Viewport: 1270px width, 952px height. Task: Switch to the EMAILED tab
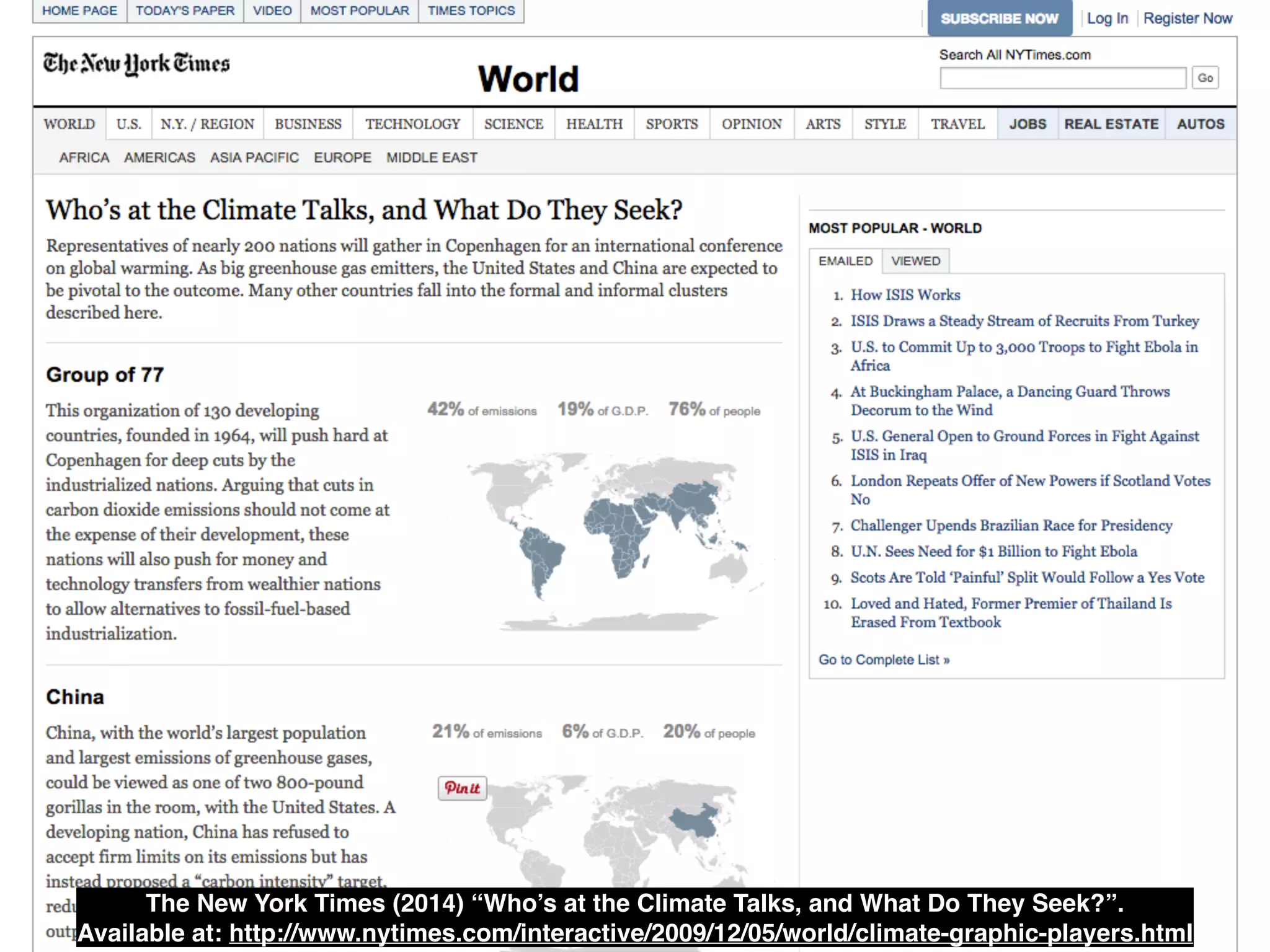click(x=845, y=261)
